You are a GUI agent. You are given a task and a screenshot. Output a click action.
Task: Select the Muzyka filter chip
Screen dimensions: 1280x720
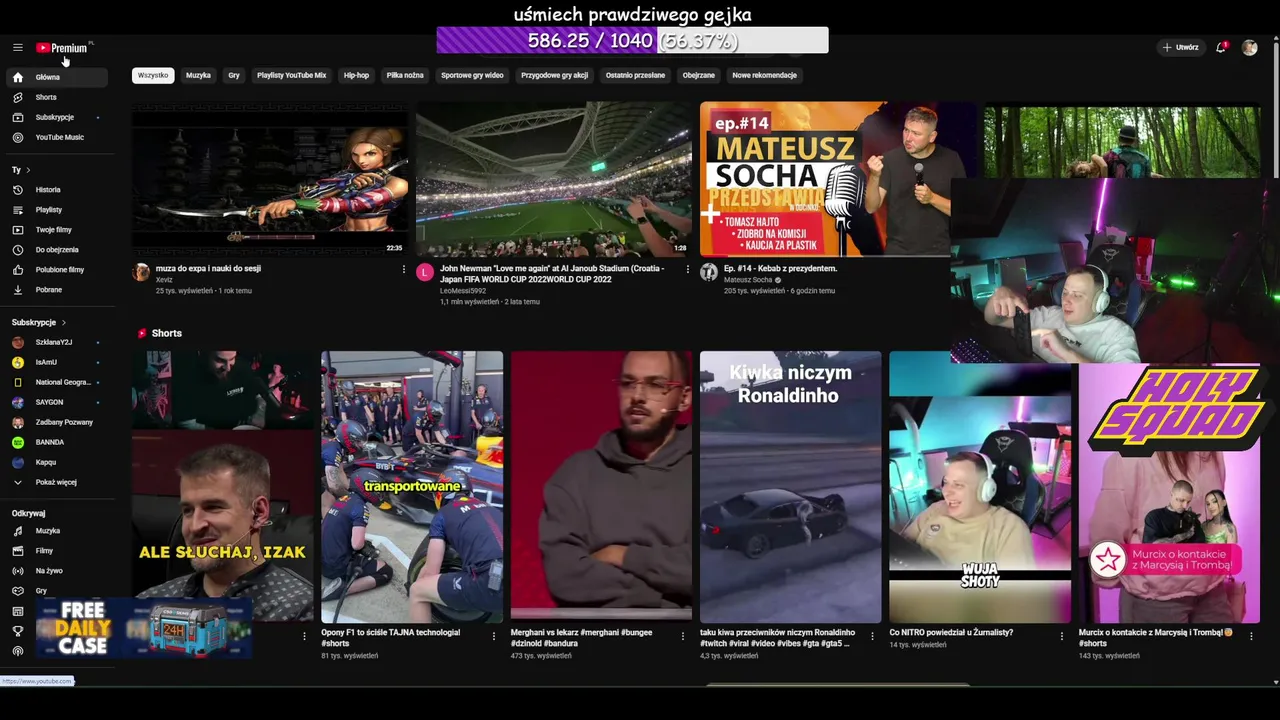pos(198,75)
